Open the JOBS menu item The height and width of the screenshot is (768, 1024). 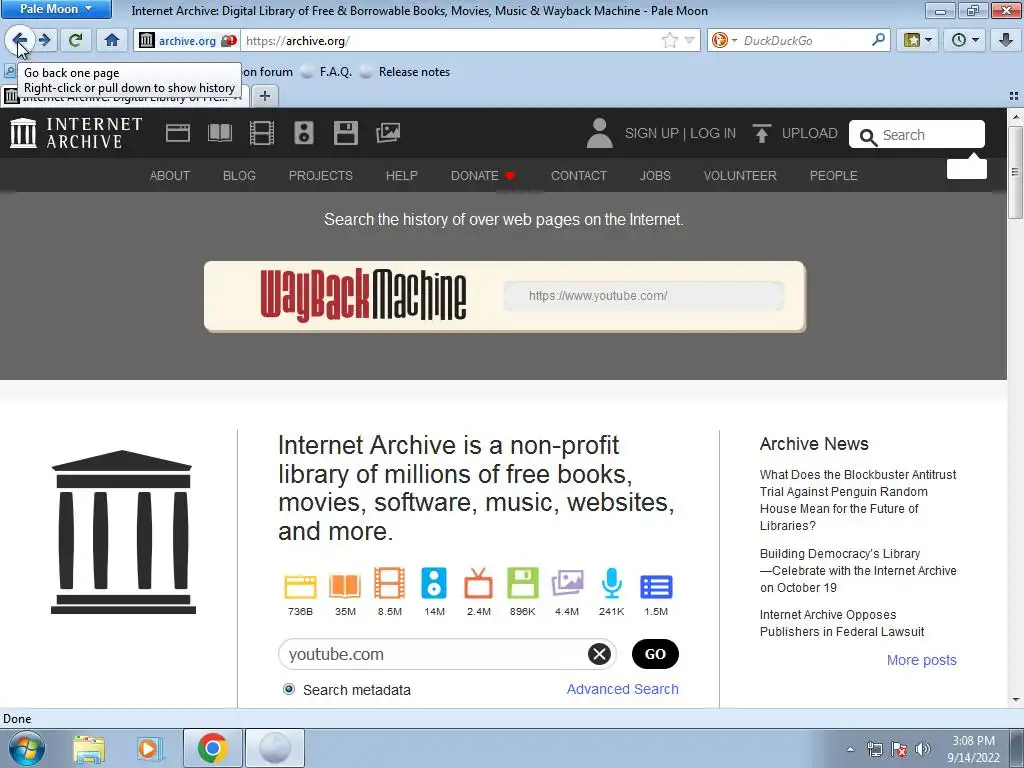655,176
